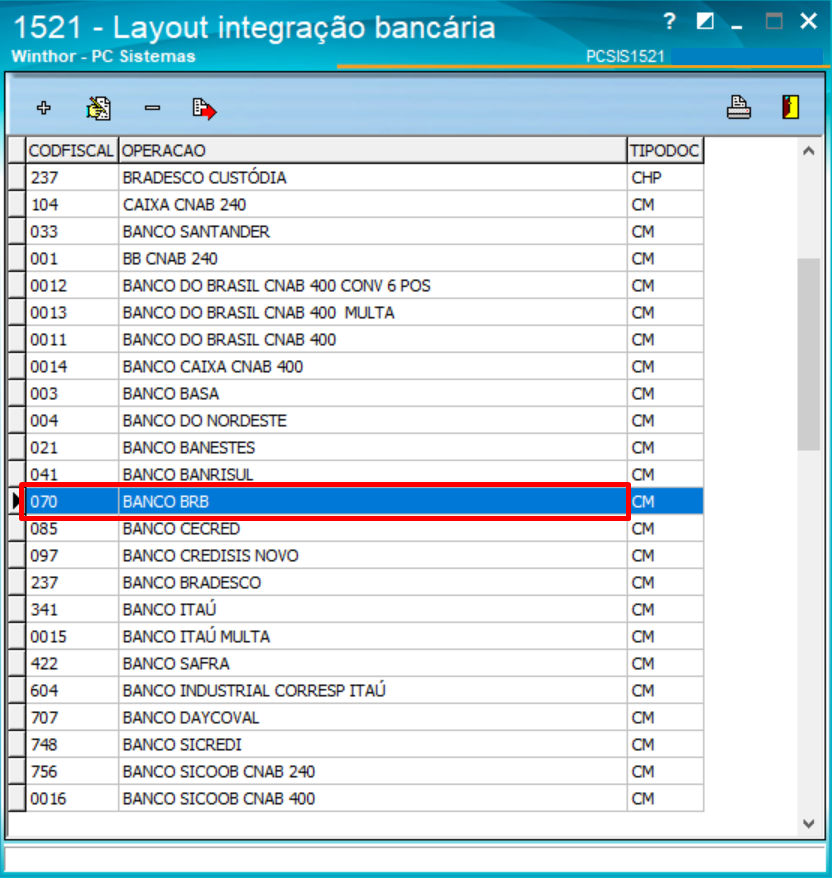Click row indicator beside BANCO BASA

pyautogui.click(x=17, y=393)
